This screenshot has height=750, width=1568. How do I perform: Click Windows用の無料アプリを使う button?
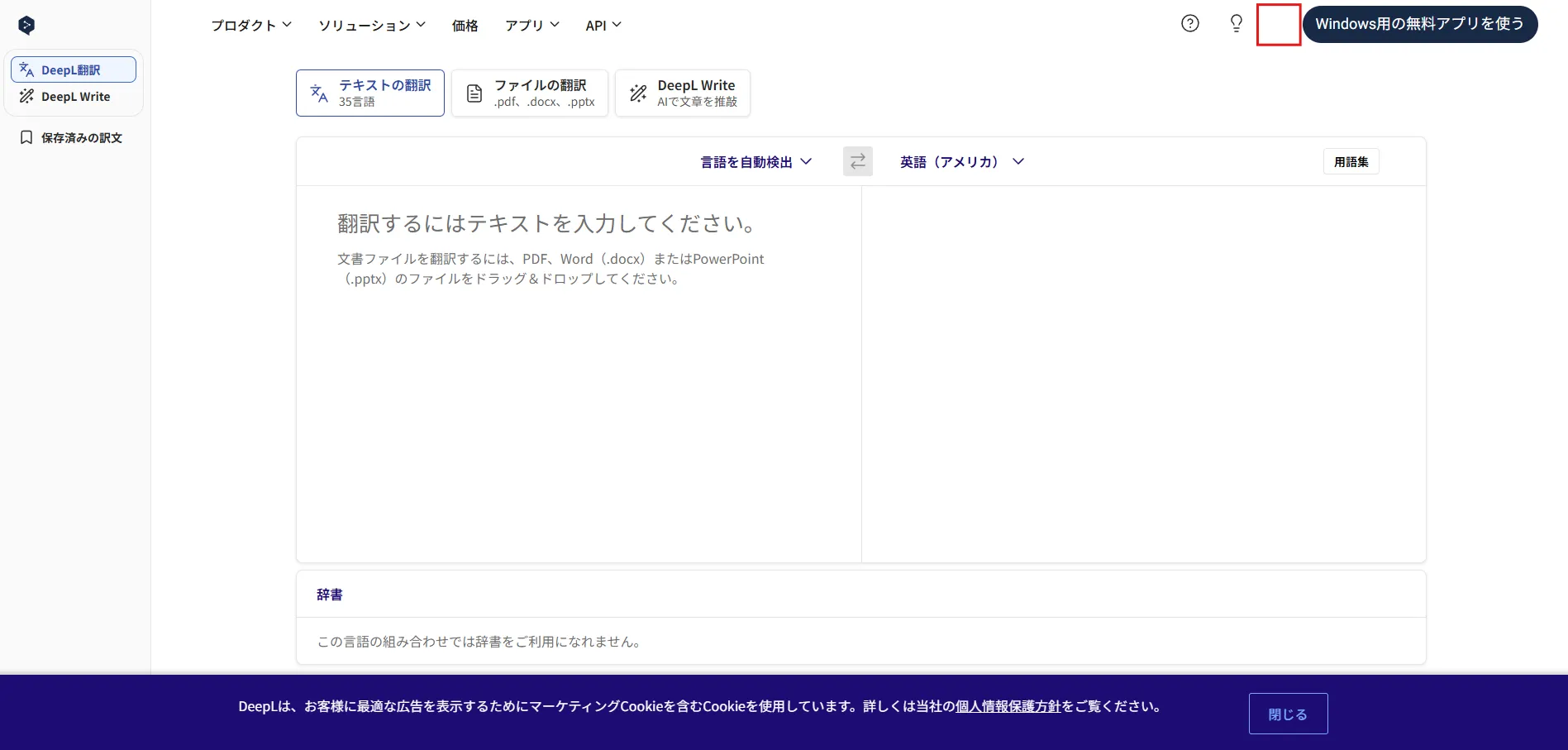coord(1420,24)
